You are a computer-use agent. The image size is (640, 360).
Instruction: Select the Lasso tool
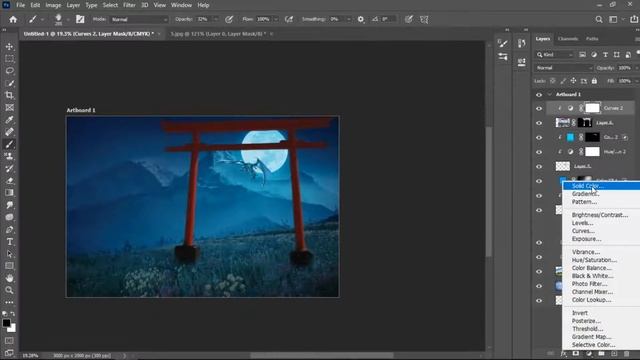coord(9,71)
